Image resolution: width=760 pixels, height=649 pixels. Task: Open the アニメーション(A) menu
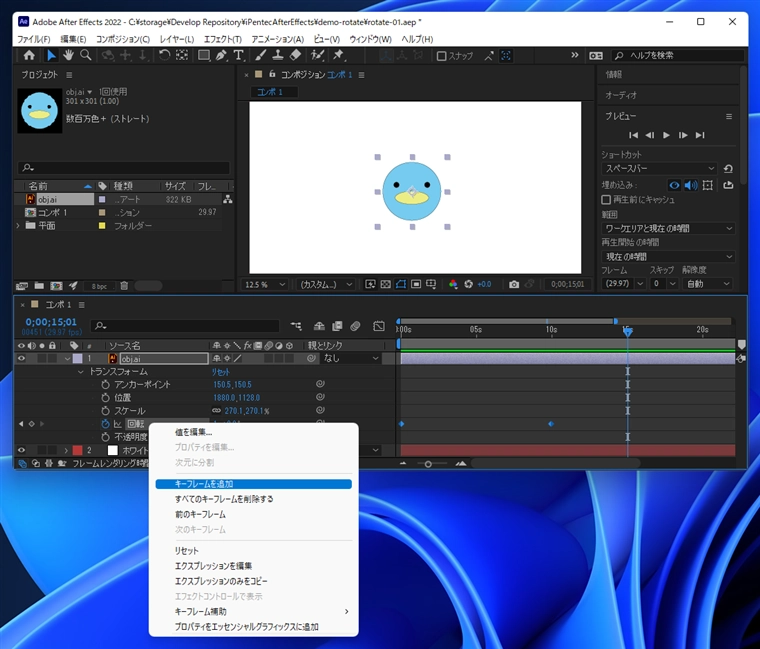tap(278, 39)
